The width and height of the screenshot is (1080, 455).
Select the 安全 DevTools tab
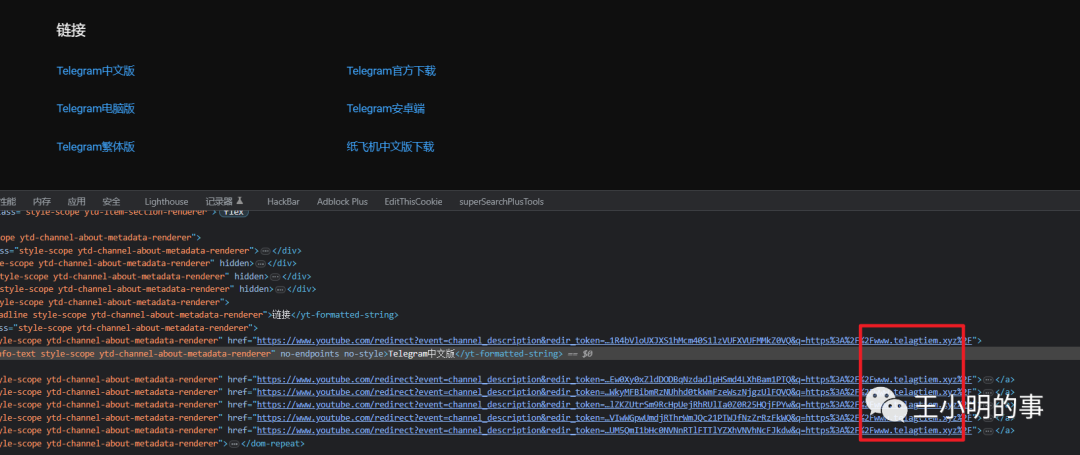112,202
